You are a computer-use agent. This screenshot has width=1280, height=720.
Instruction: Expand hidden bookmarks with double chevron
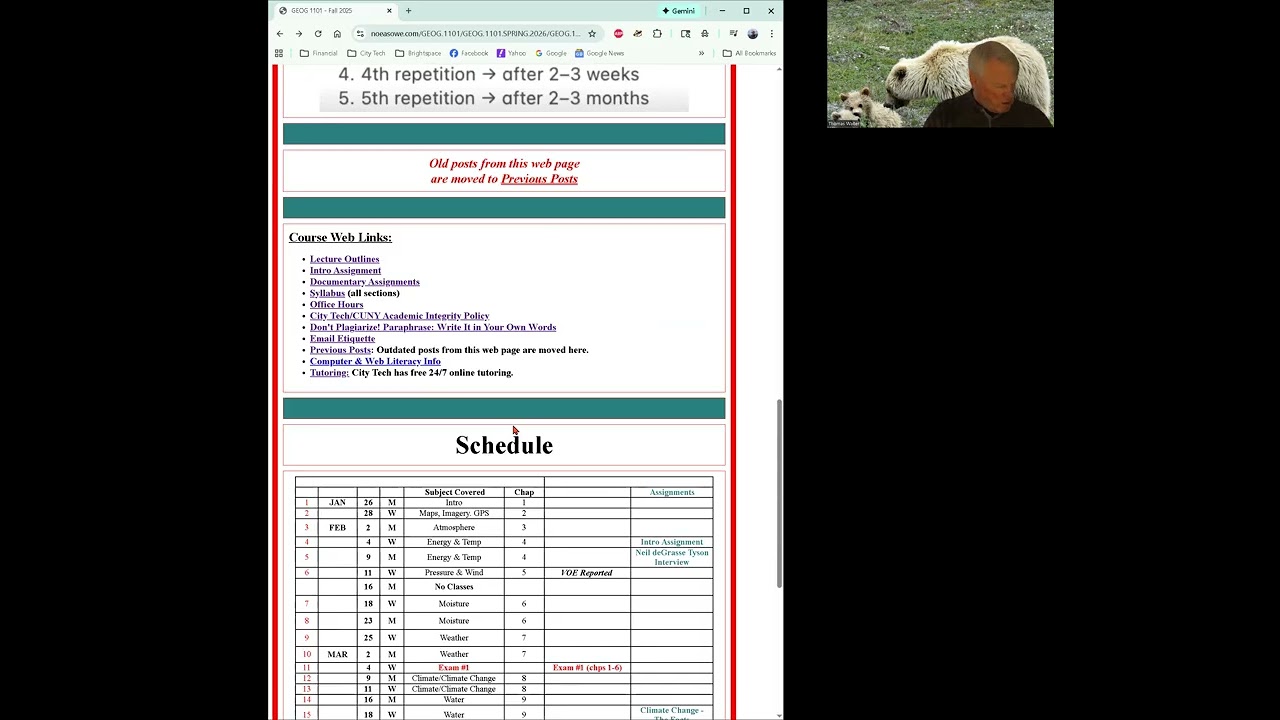pos(701,53)
